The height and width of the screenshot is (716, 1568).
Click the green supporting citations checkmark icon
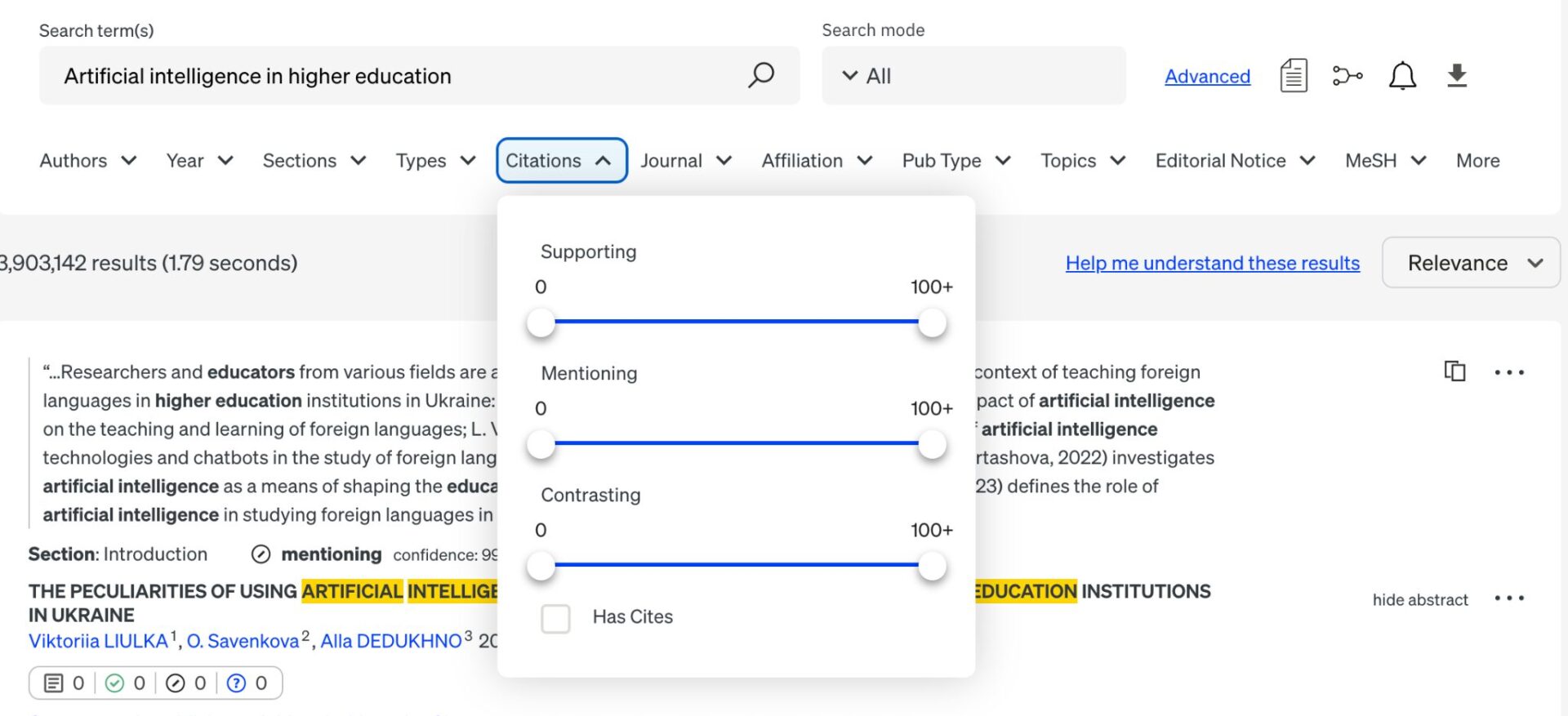coord(115,683)
